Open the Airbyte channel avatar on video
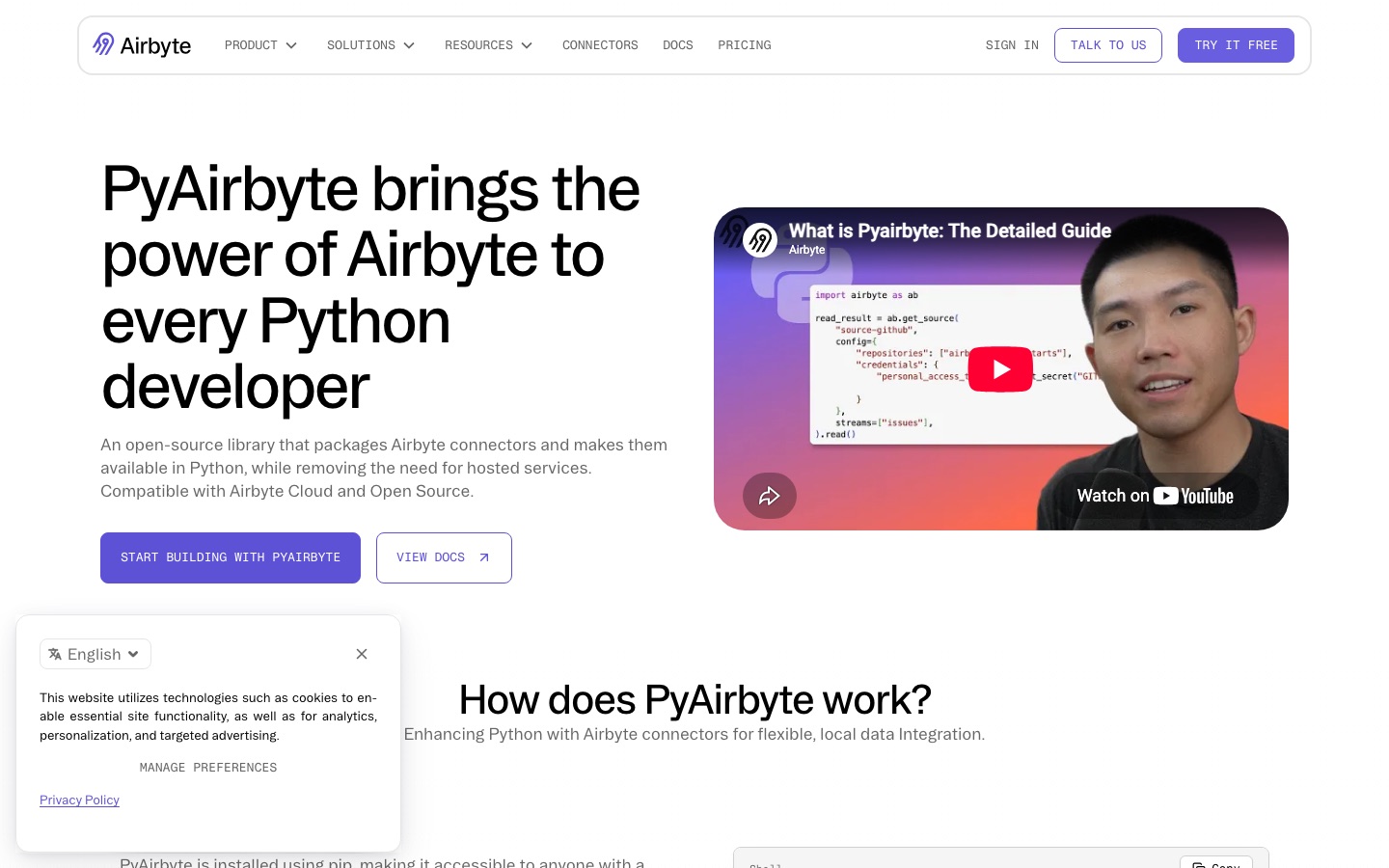The image size is (1389, 868). click(x=760, y=239)
